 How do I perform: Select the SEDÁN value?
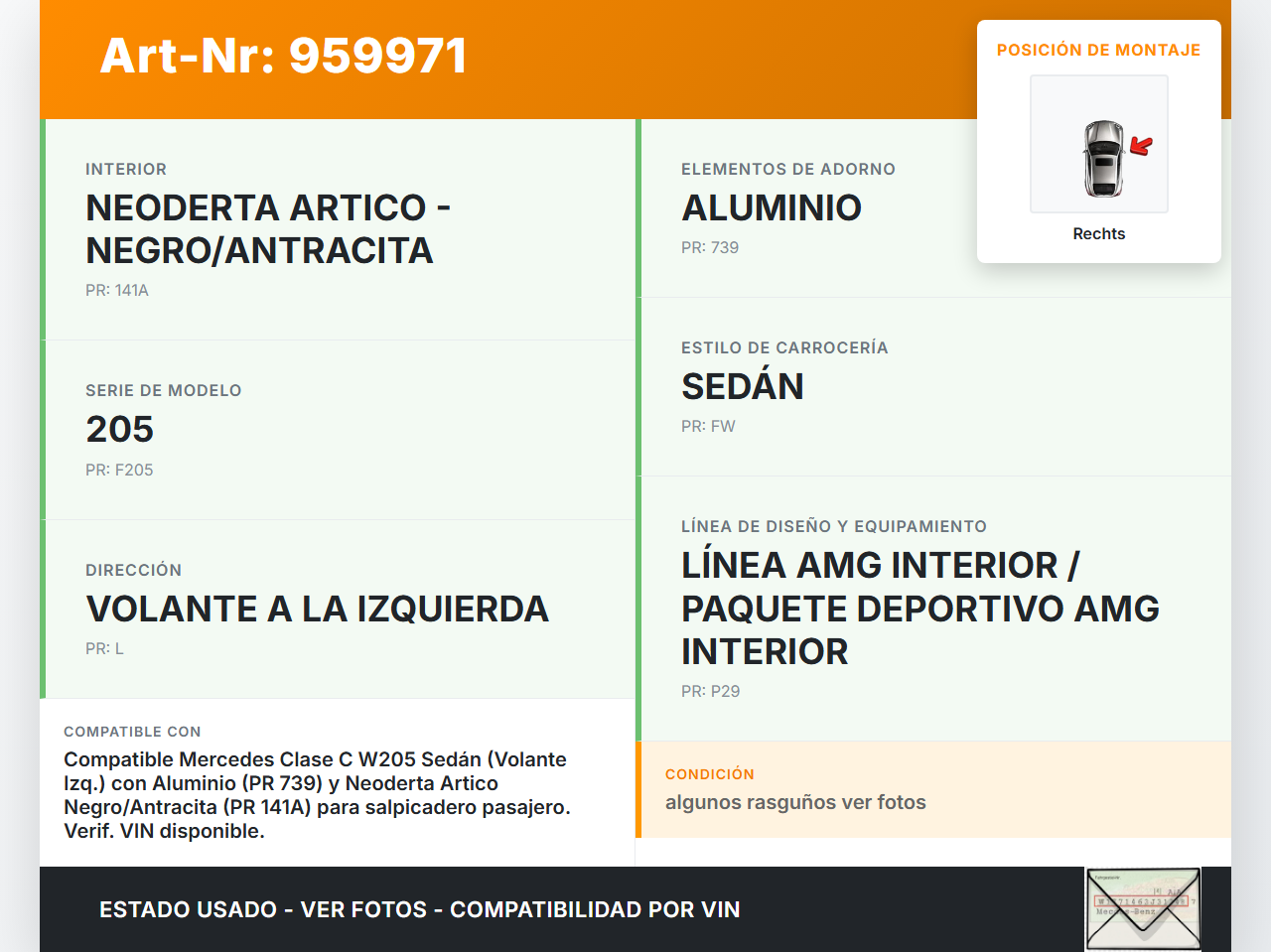click(x=743, y=387)
